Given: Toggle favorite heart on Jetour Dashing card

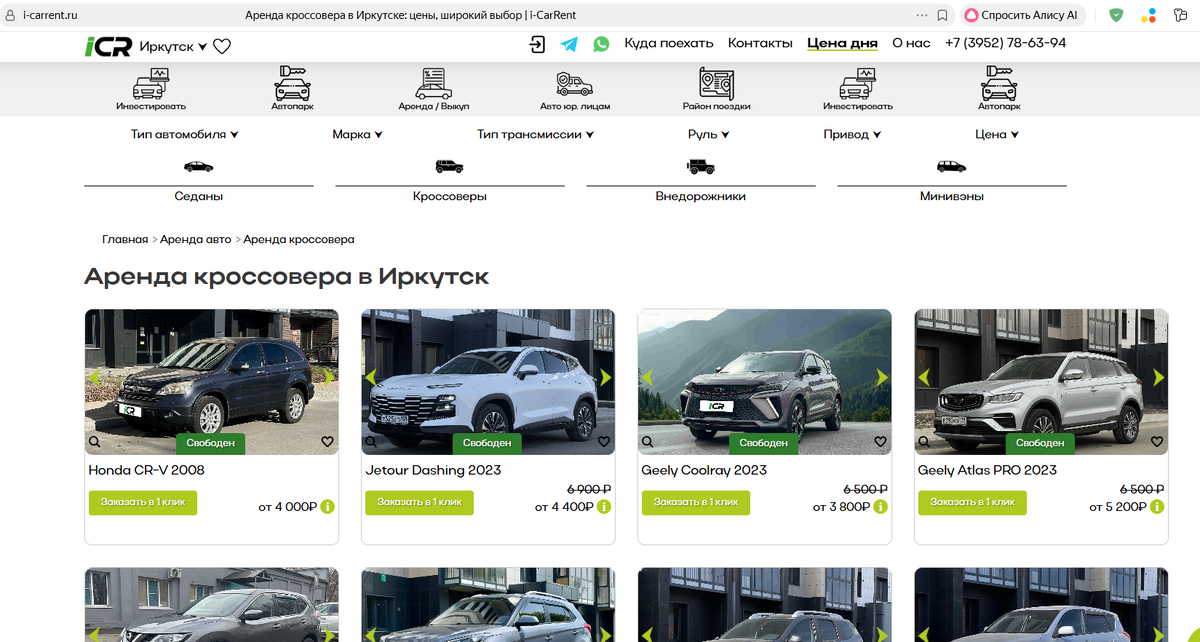Looking at the screenshot, I should [x=604, y=441].
